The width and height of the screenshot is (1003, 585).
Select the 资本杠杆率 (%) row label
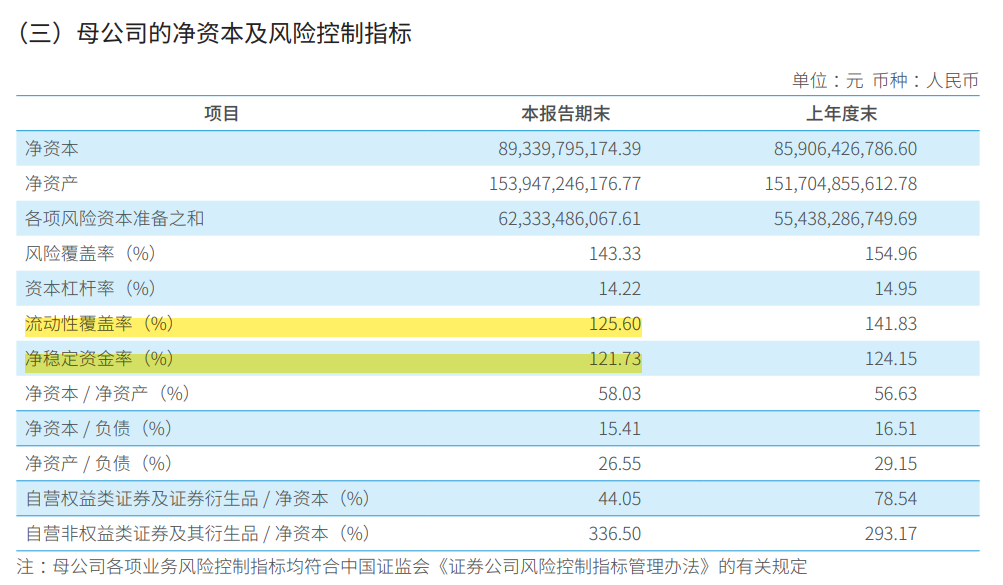pyautogui.click(x=90, y=288)
